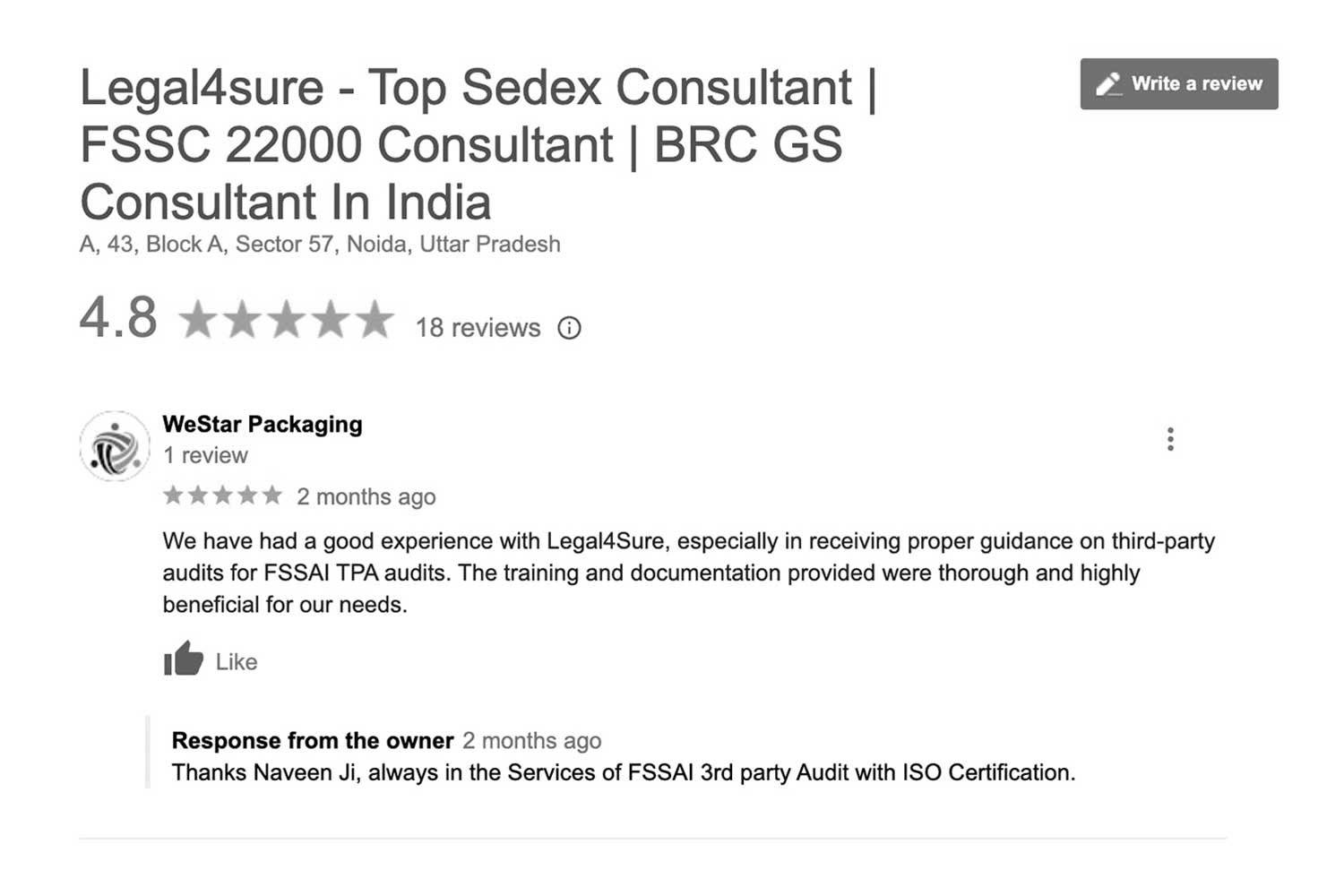The width and height of the screenshot is (1344, 896).
Task: Click the "Response from the owner" heading
Action: pos(312,741)
